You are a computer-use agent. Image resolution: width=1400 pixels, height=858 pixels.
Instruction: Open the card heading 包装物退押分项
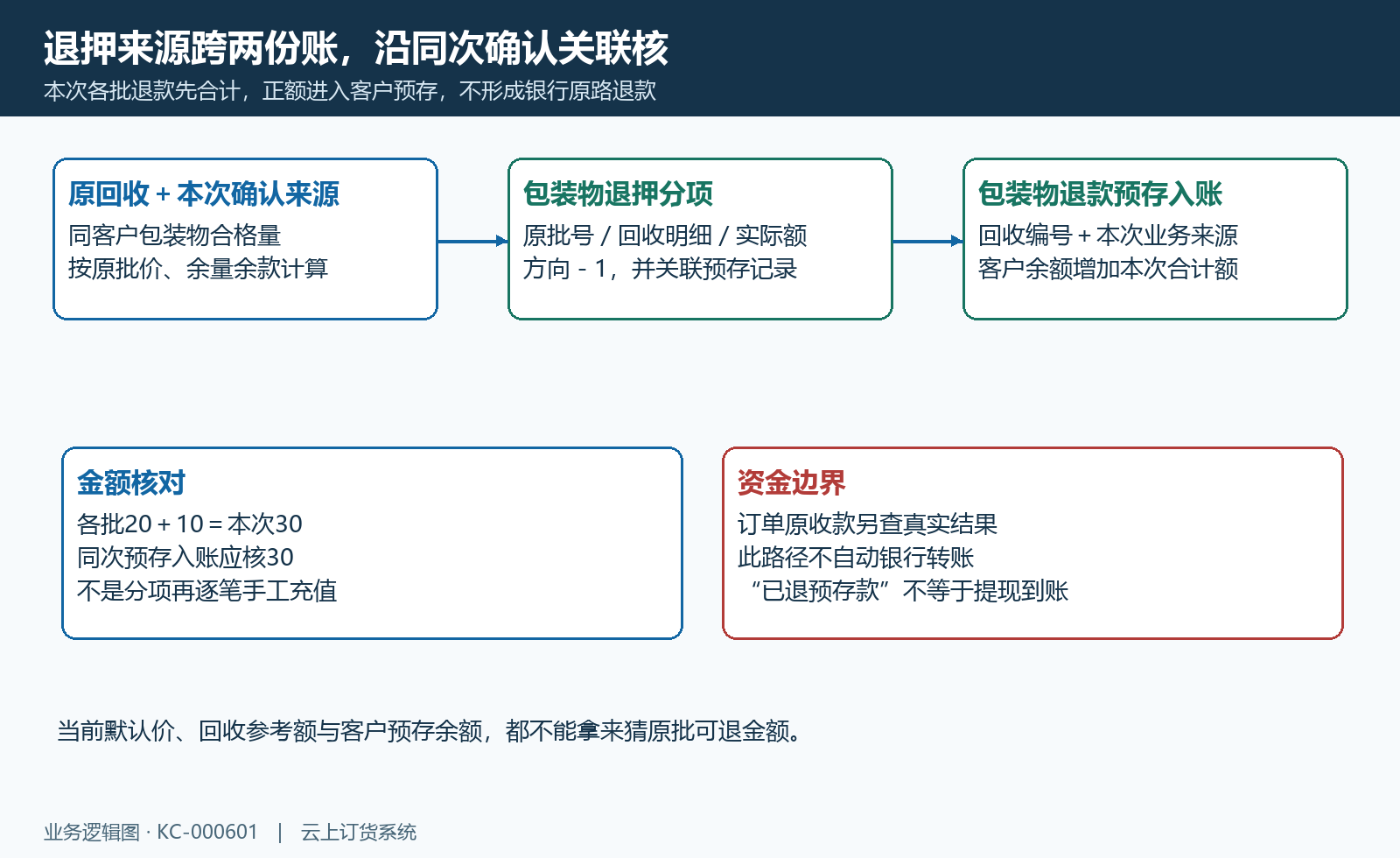pyautogui.click(x=618, y=193)
